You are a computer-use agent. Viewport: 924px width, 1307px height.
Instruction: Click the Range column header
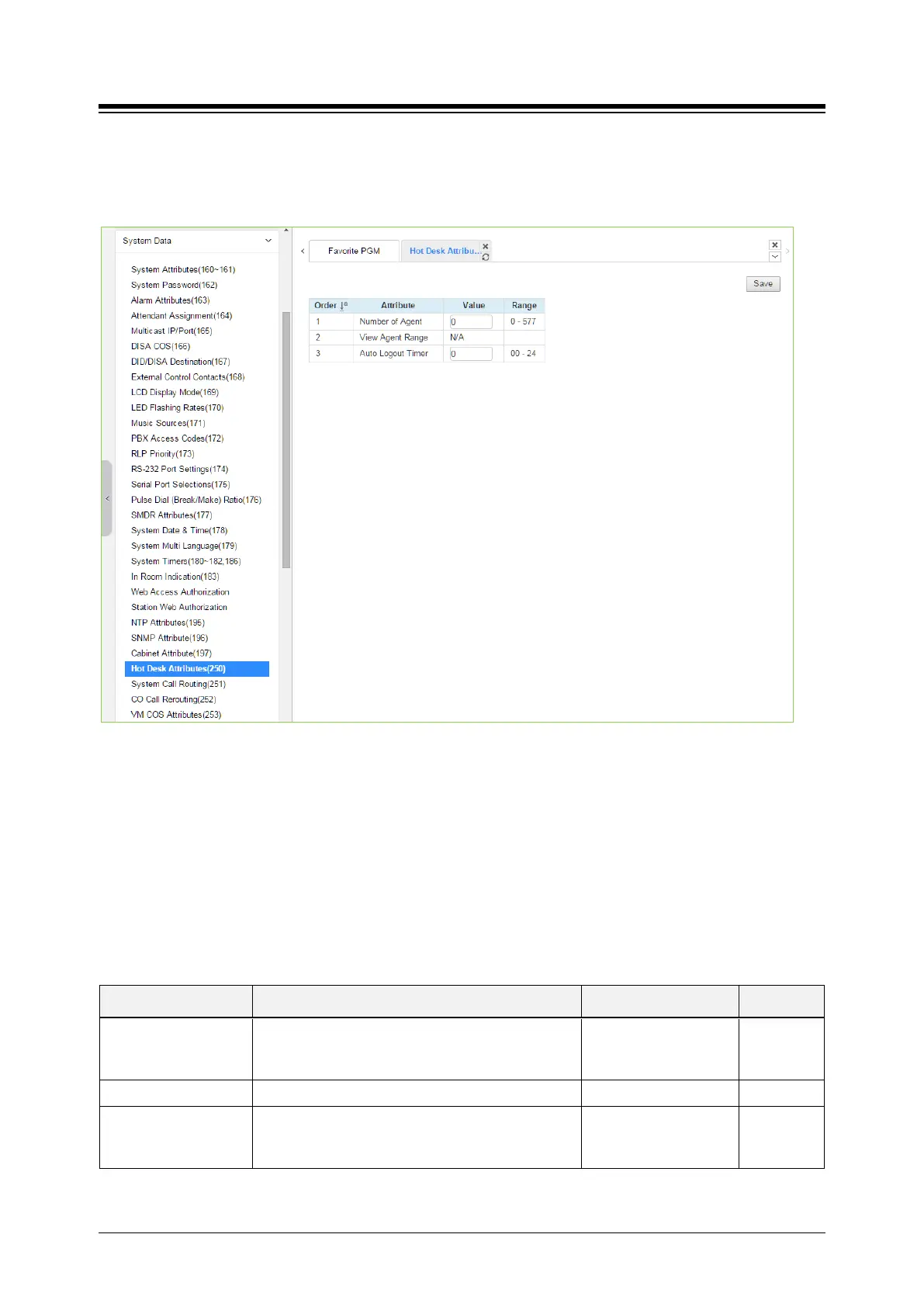click(x=524, y=305)
